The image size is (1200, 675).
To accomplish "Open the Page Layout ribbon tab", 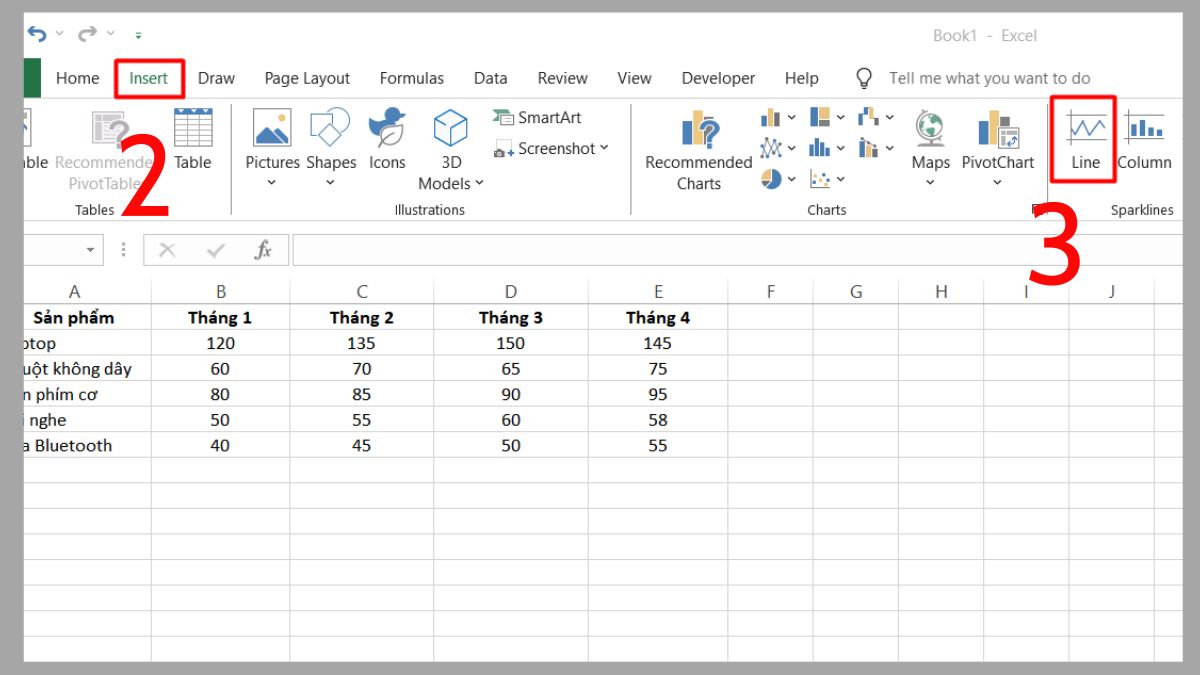I will (306, 78).
